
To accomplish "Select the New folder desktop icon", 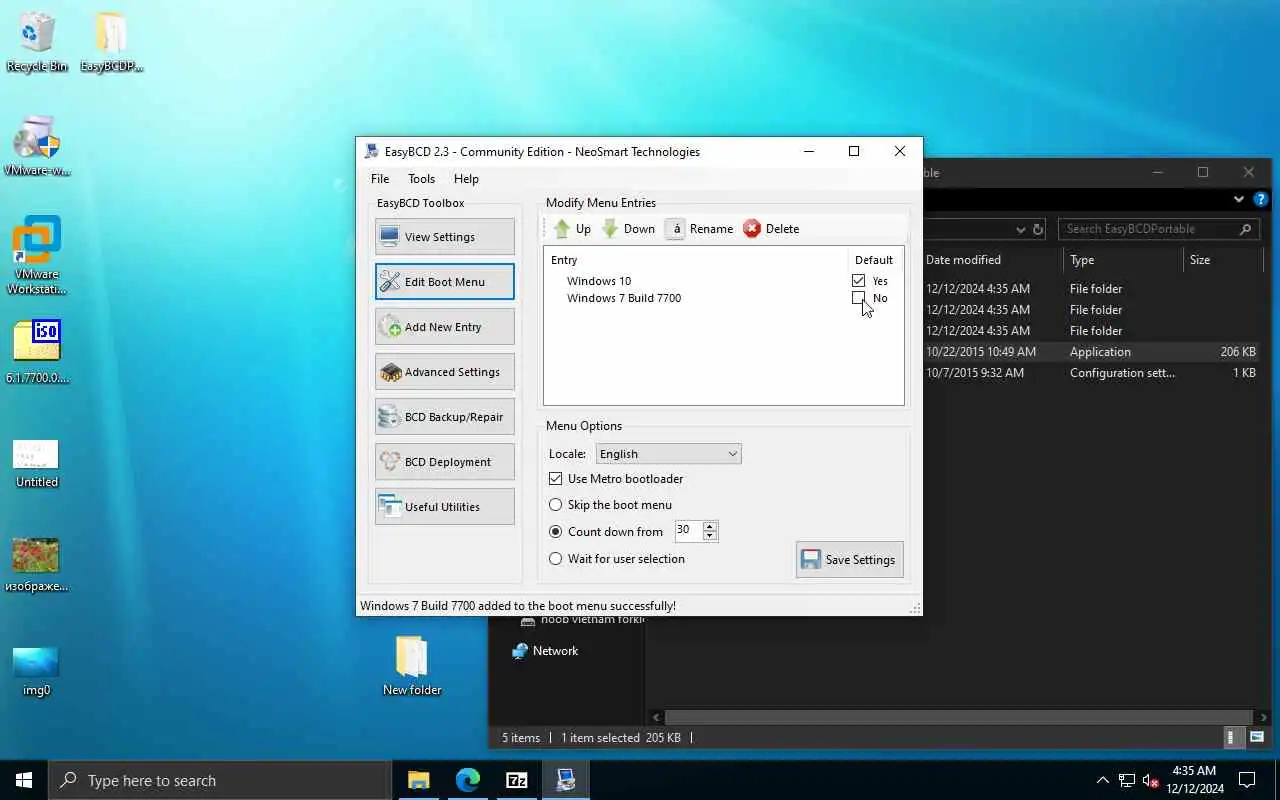I will (412, 666).
